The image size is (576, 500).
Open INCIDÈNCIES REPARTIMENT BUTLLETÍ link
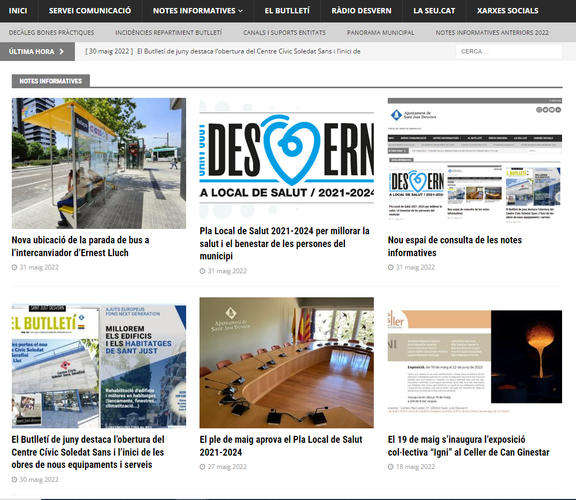169,32
